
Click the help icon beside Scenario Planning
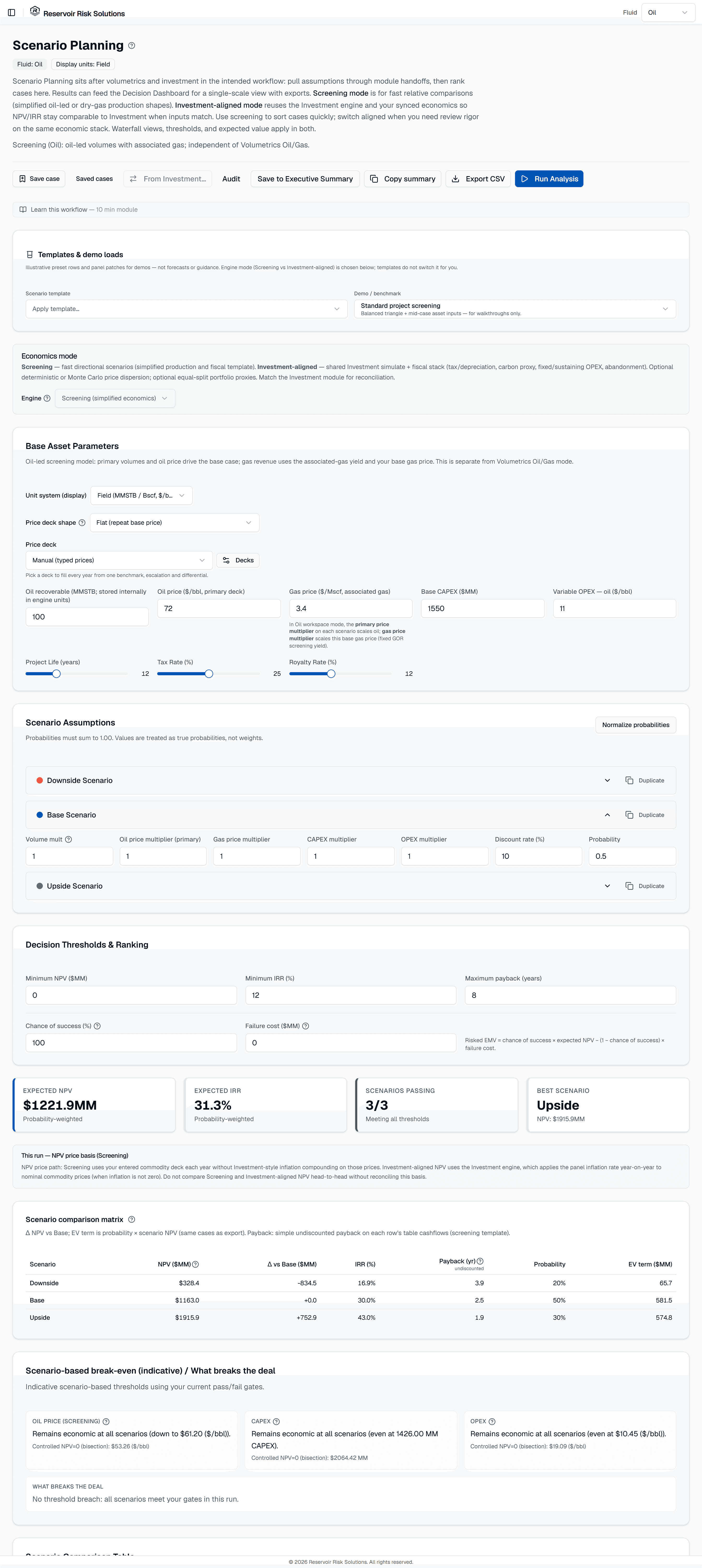[x=131, y=46]
